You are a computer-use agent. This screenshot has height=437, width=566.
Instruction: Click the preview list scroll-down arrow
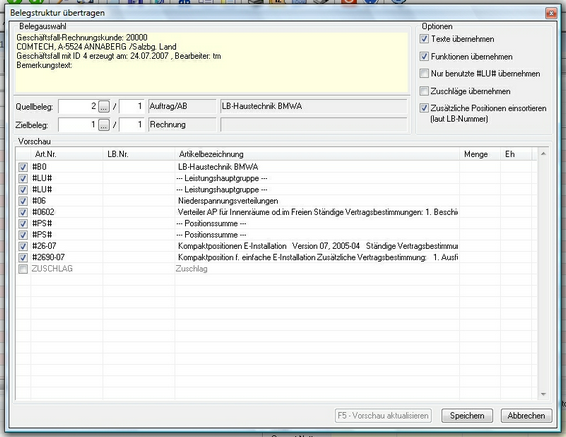(543, 394)
